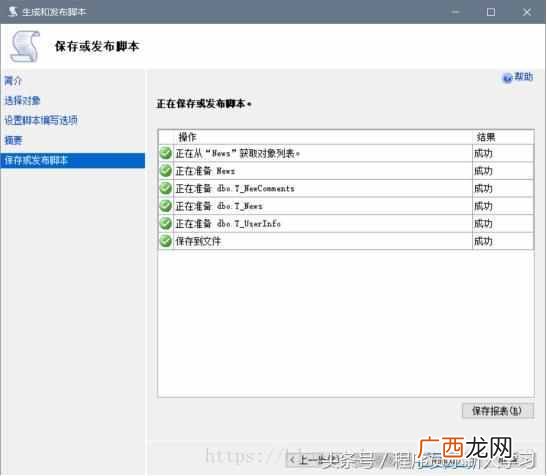Open the 摘要 step in the sidebar

(x=13, y=140)
